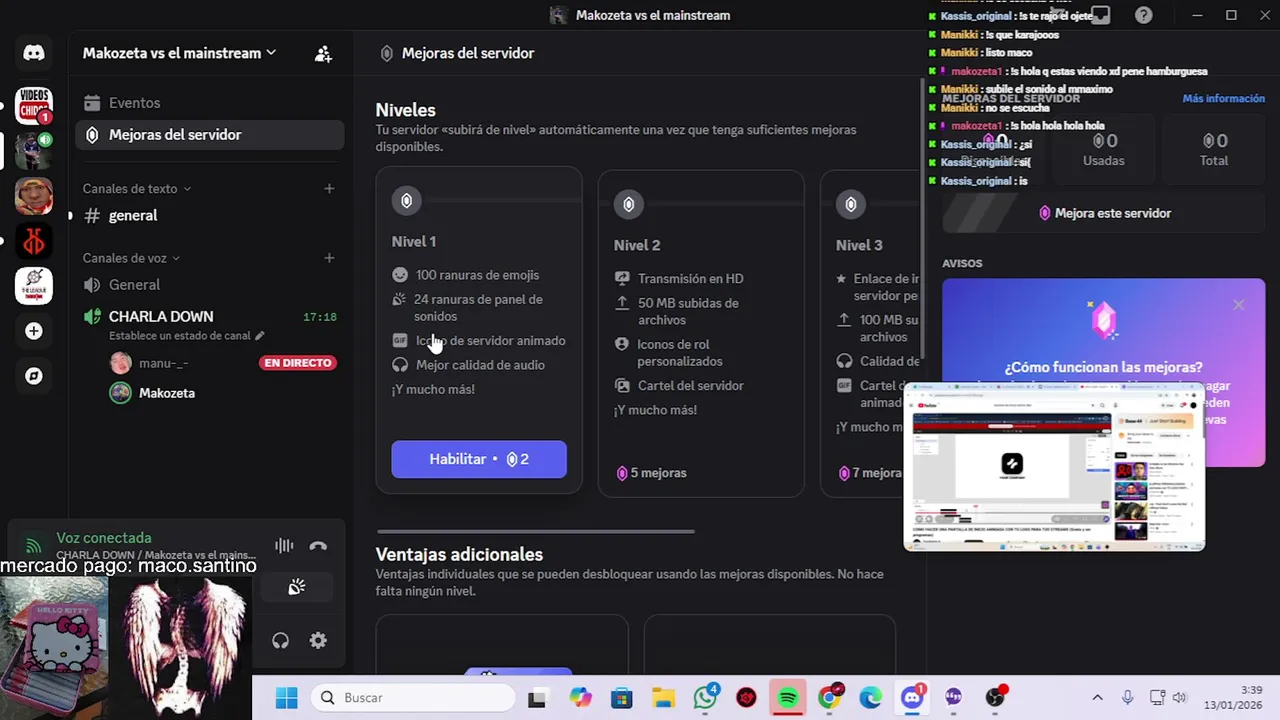The height and width of the screenshot is (720, 1280).
Task: Edit channel status pencil icon
Action: 260,336
